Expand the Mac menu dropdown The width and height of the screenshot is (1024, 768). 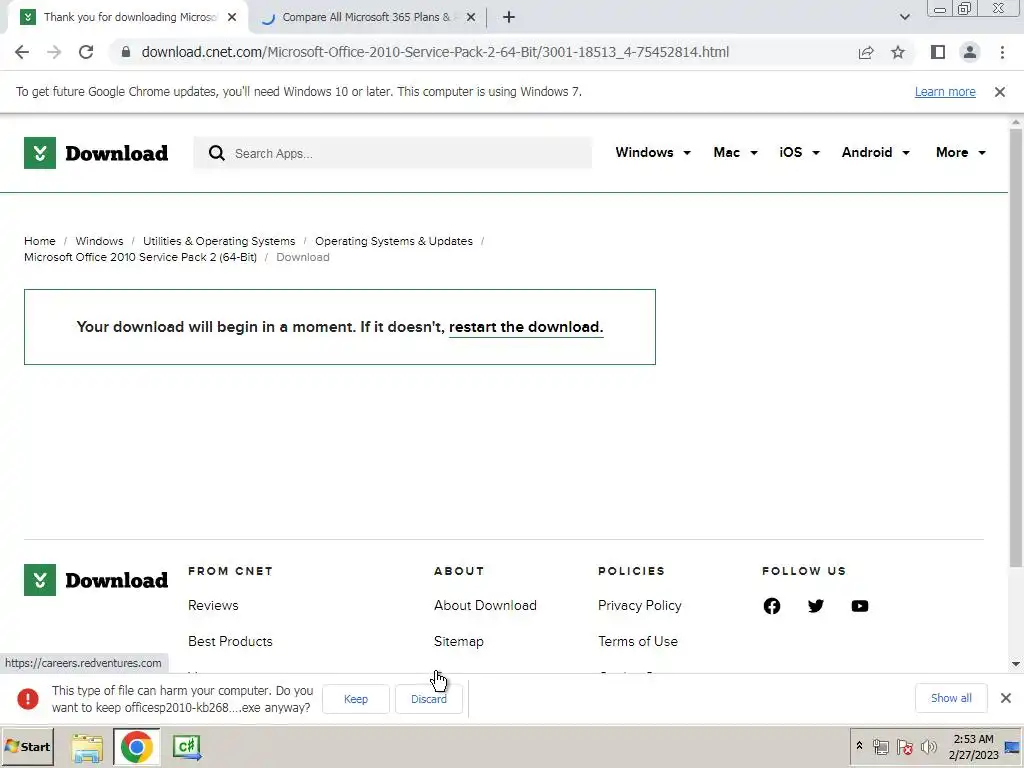(x=735, y=153)
